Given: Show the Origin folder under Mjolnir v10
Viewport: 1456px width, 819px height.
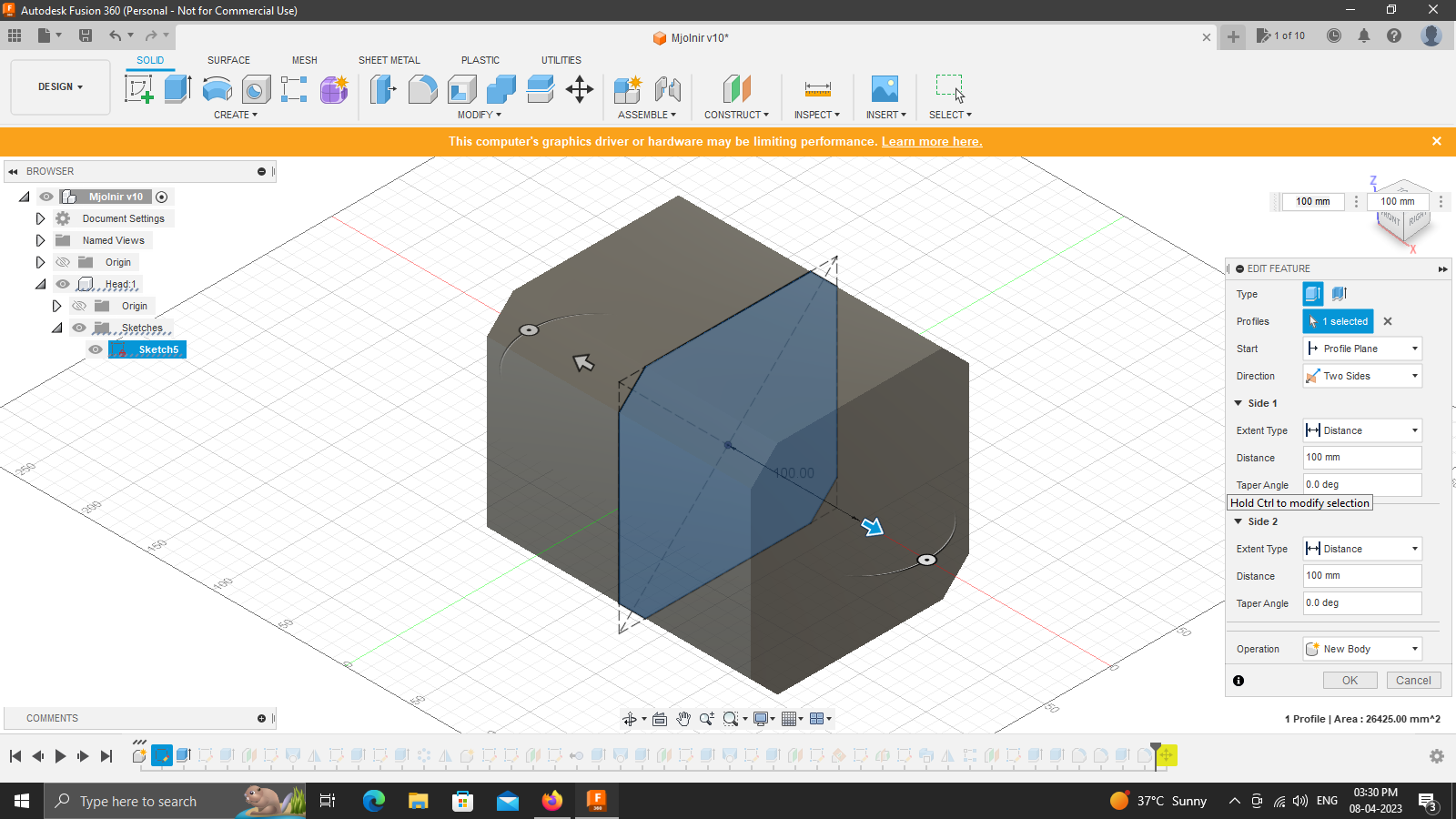Looking at the screenshot, I should point(62,262).
